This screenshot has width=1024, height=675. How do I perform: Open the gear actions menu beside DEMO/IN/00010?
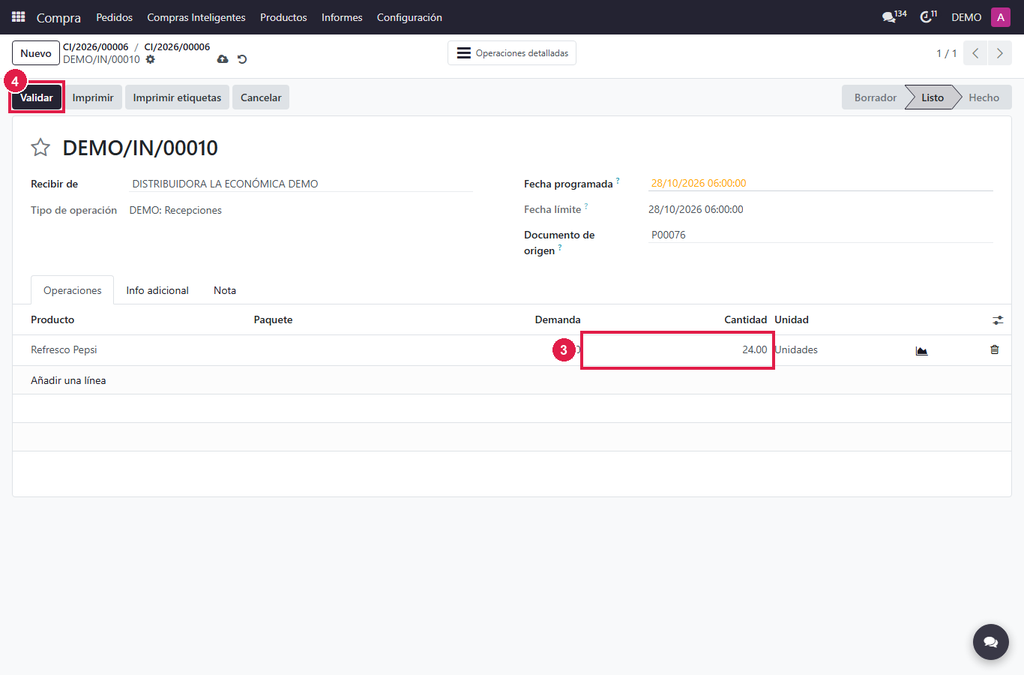click(151, 59)
